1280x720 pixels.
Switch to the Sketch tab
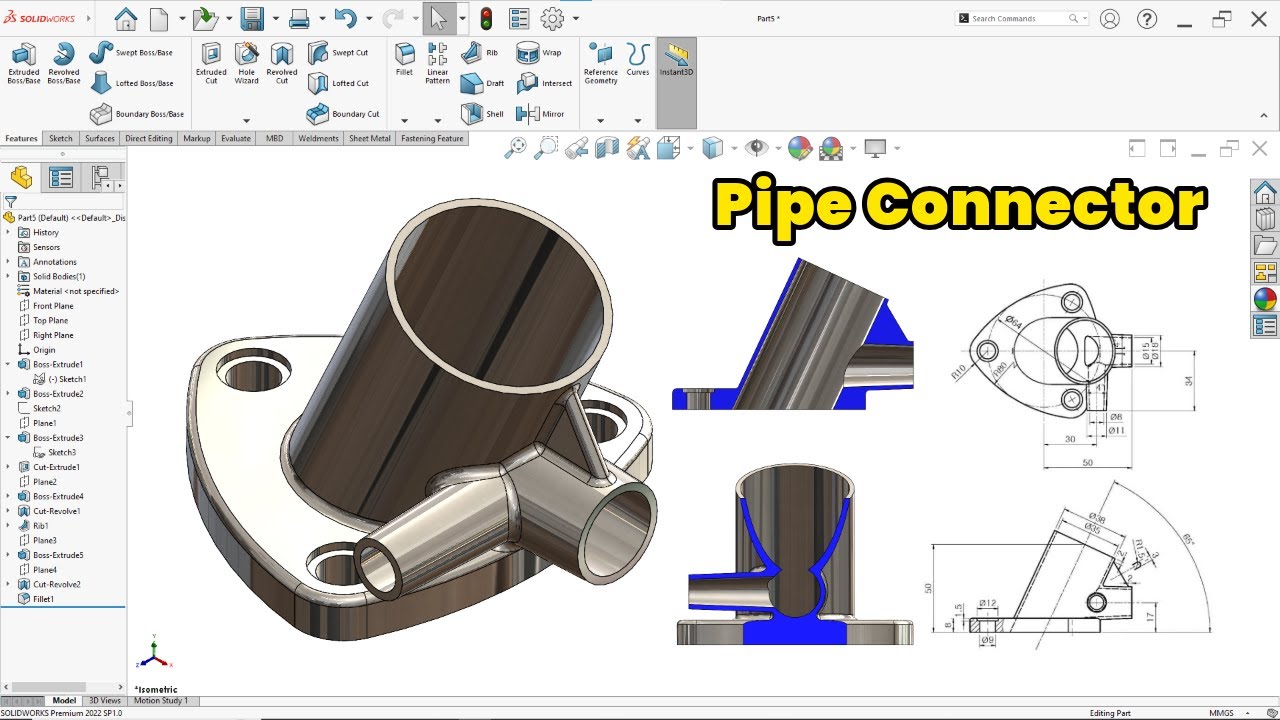coord(61,139)
